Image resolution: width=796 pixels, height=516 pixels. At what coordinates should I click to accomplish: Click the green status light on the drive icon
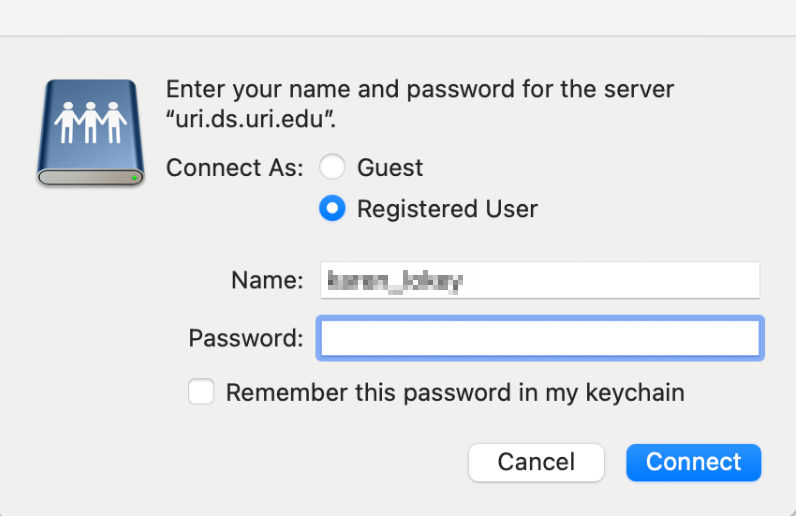point(134,178)
